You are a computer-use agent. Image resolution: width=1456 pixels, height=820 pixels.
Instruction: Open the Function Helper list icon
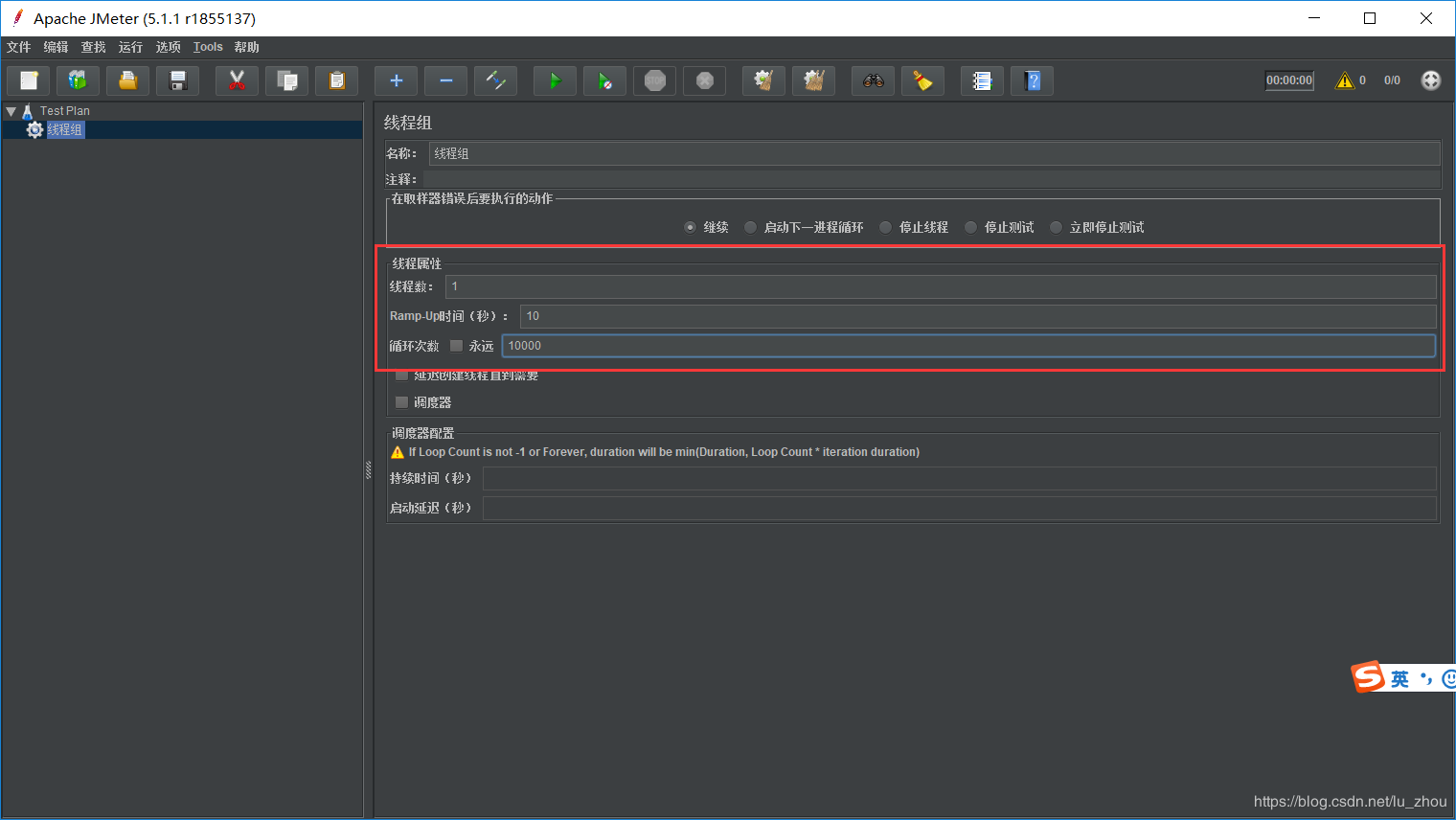tap(983, 80)
